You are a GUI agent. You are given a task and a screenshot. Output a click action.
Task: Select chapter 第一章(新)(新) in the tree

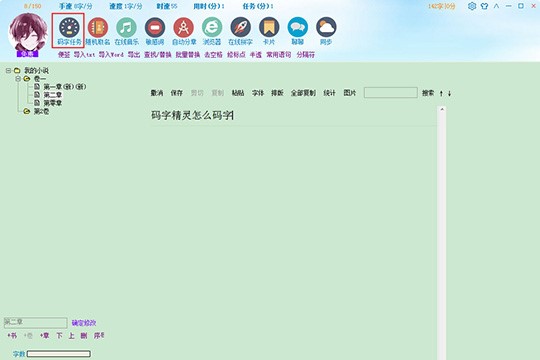64,87
